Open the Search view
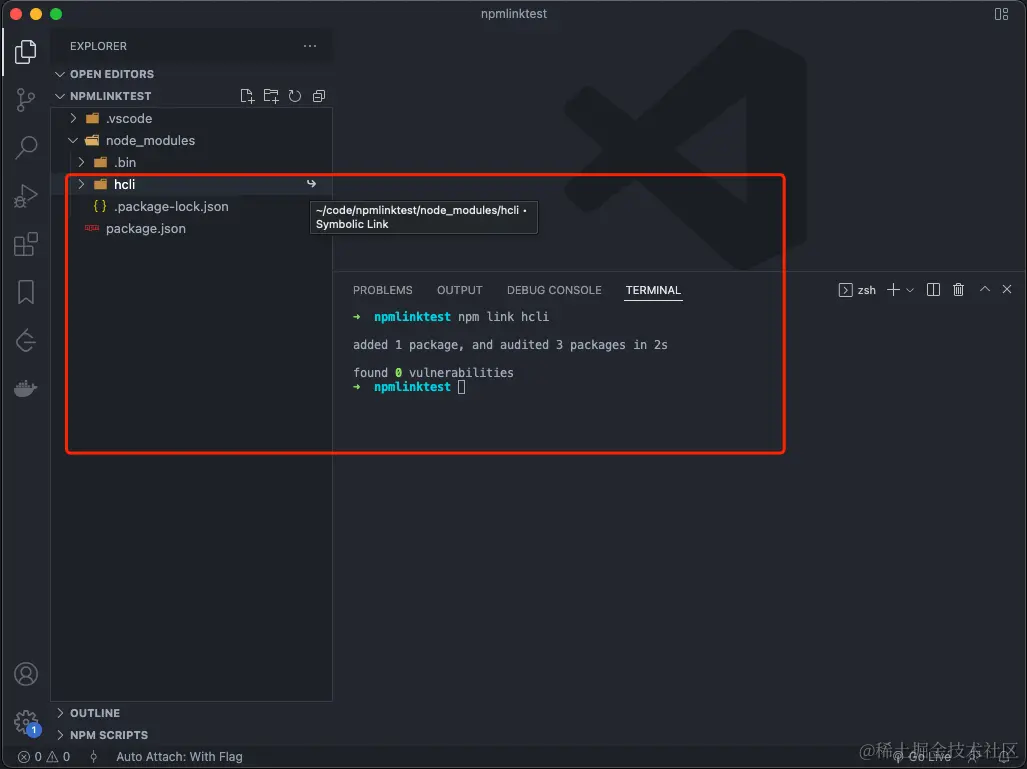The image size is (1027, 769). [26, 147]
